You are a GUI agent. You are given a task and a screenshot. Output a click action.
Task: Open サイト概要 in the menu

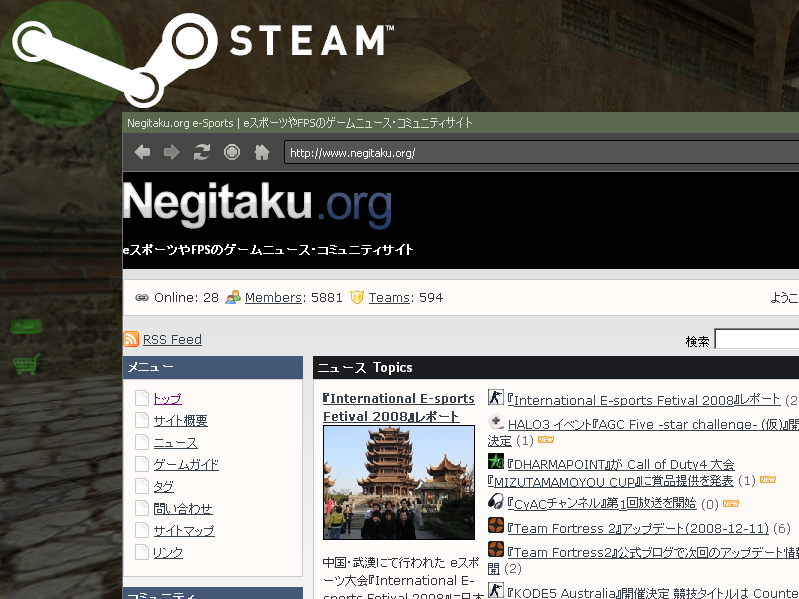tap(181, 421)
